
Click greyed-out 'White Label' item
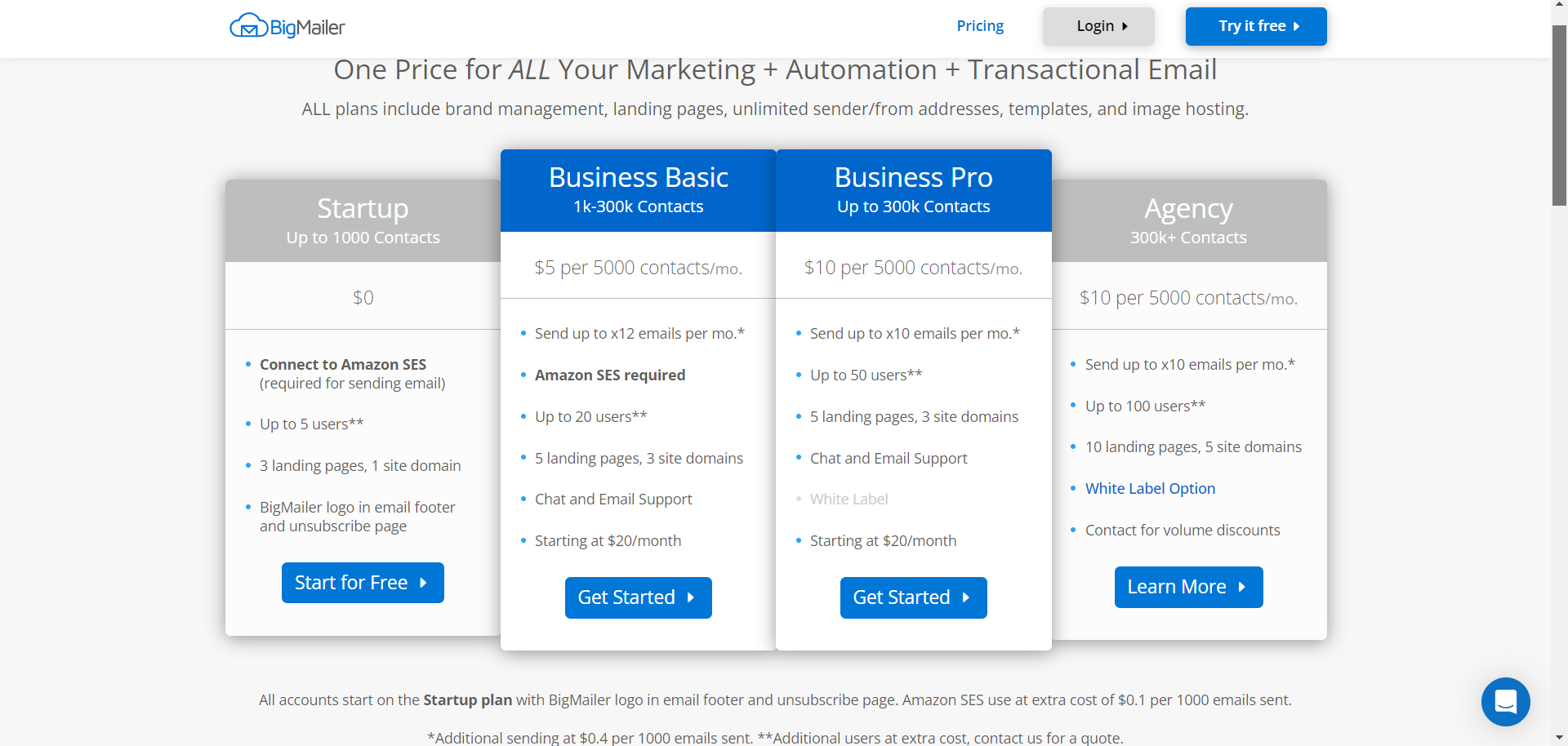click(849, 499)
